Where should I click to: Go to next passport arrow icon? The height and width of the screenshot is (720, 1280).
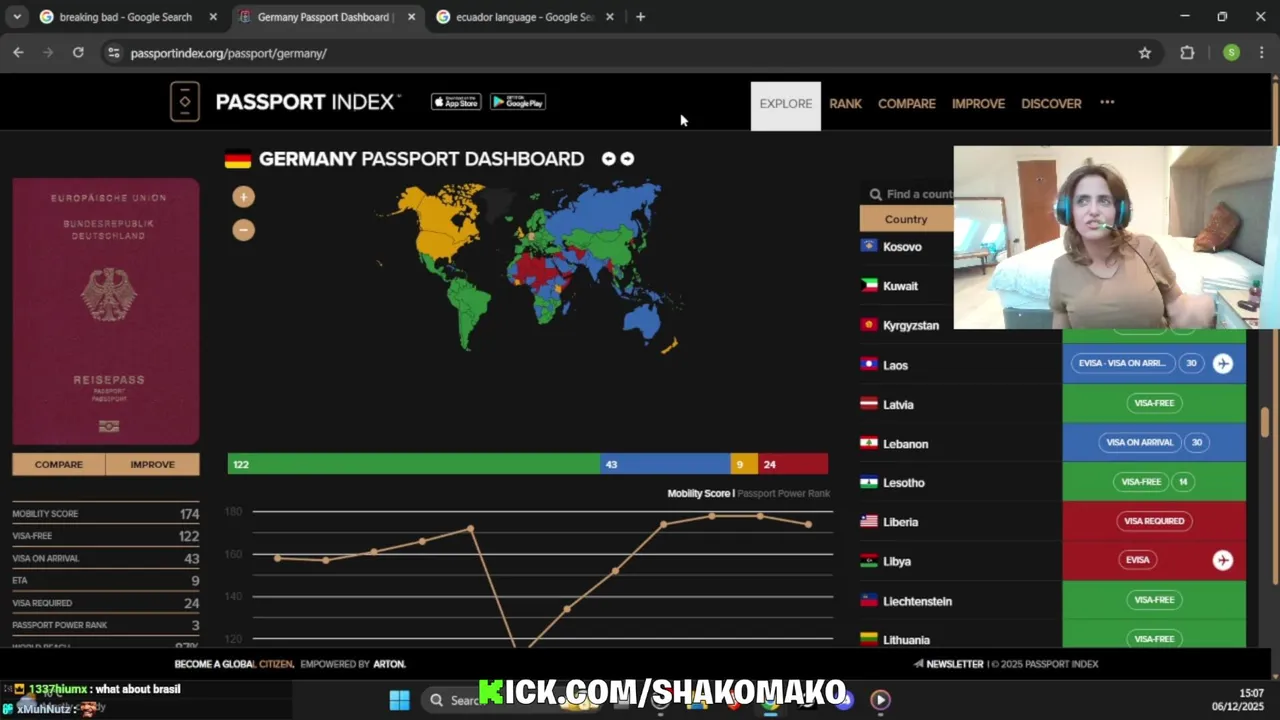627,159
